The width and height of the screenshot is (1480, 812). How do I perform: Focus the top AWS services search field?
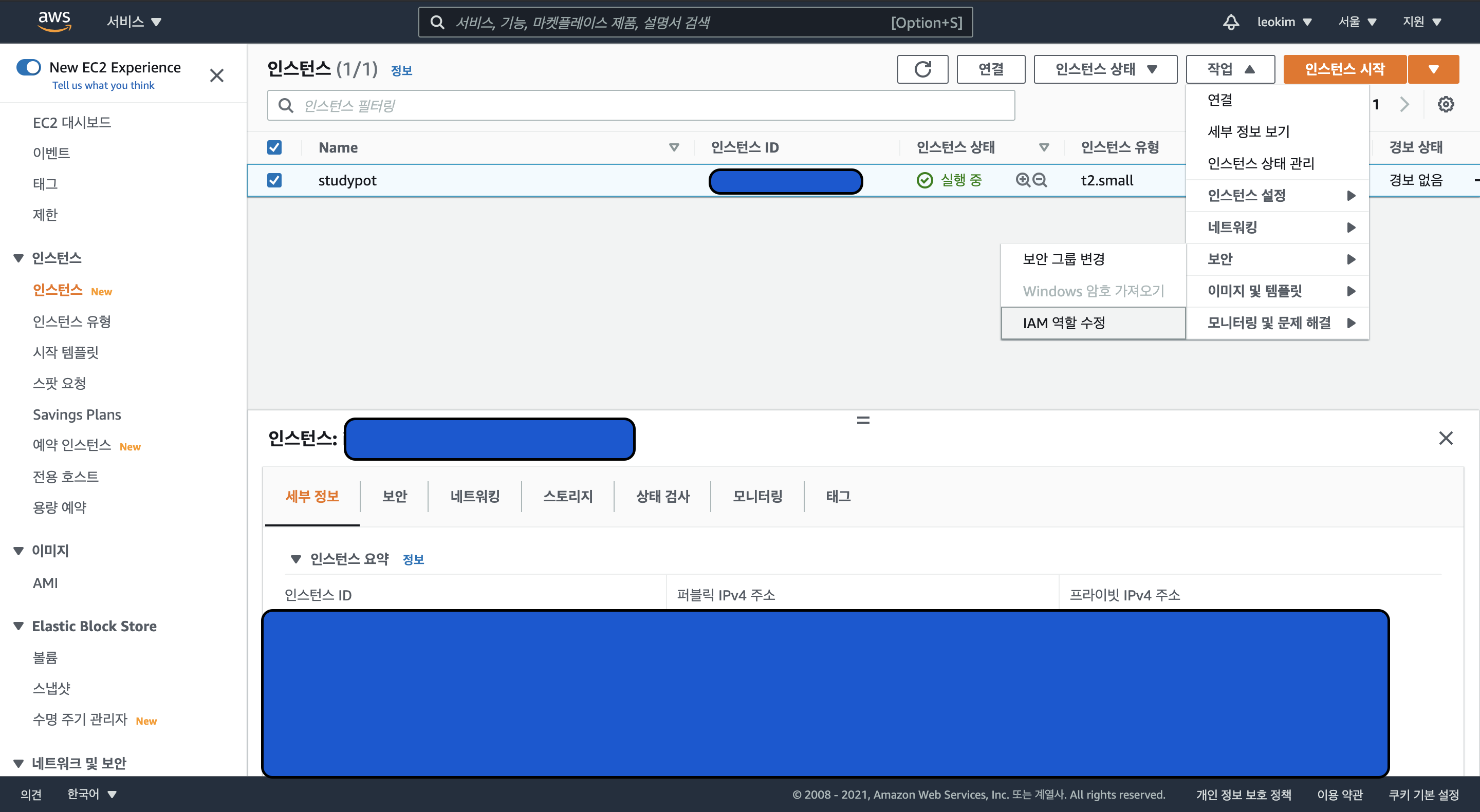coord(695,23)
